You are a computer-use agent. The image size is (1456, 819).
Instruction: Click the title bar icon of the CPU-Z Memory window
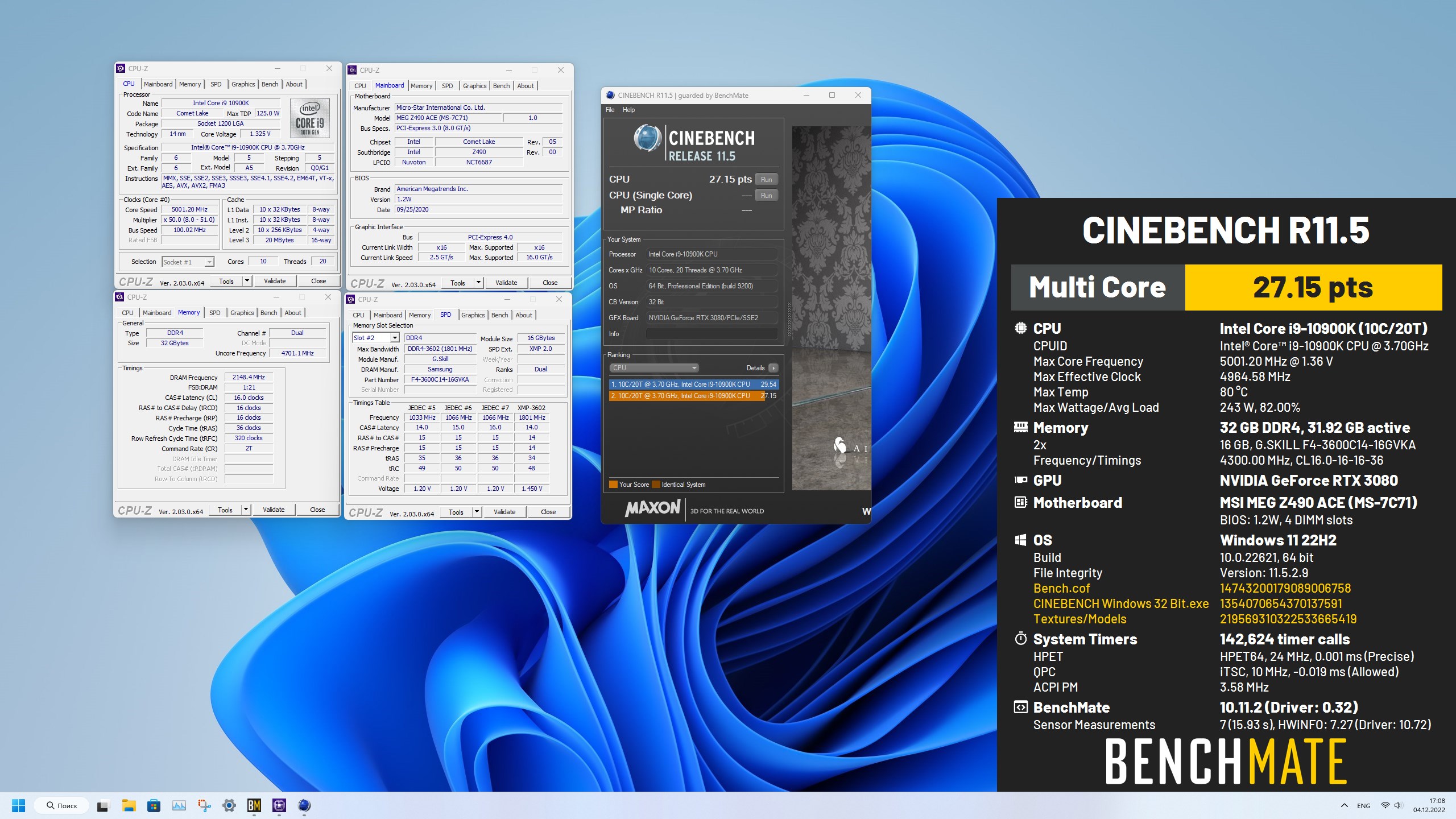coord(119,297)
